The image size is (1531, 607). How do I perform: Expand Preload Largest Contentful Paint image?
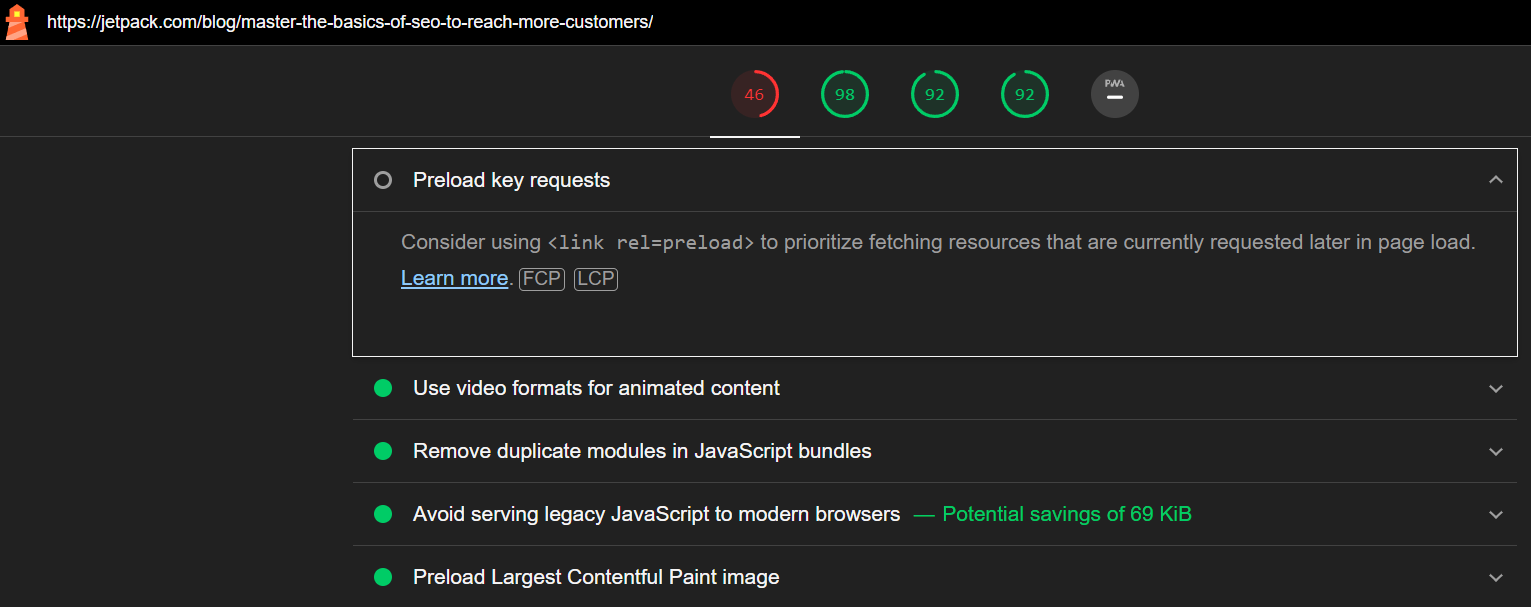point(1496,577)
